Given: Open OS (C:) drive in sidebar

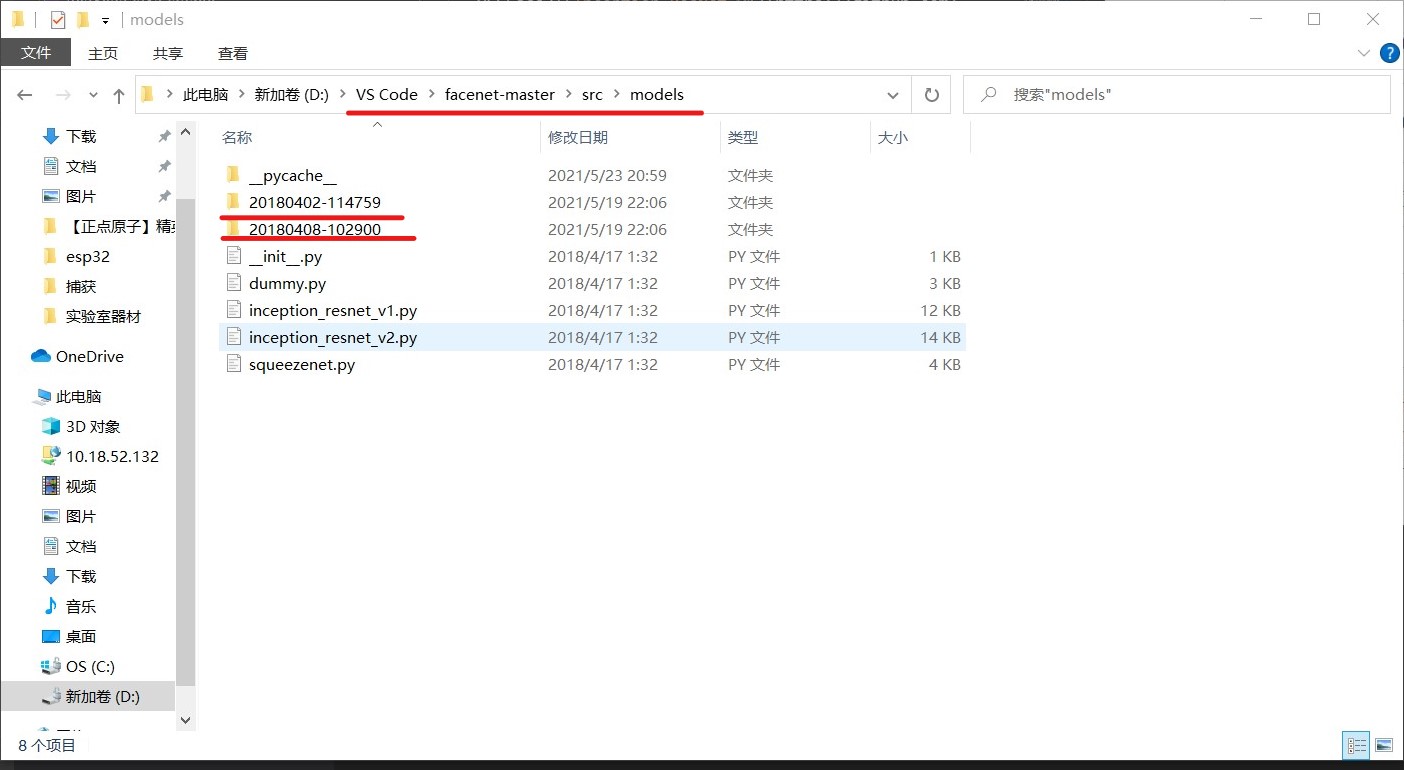Looking at the screenshot, I should (90, 666).
